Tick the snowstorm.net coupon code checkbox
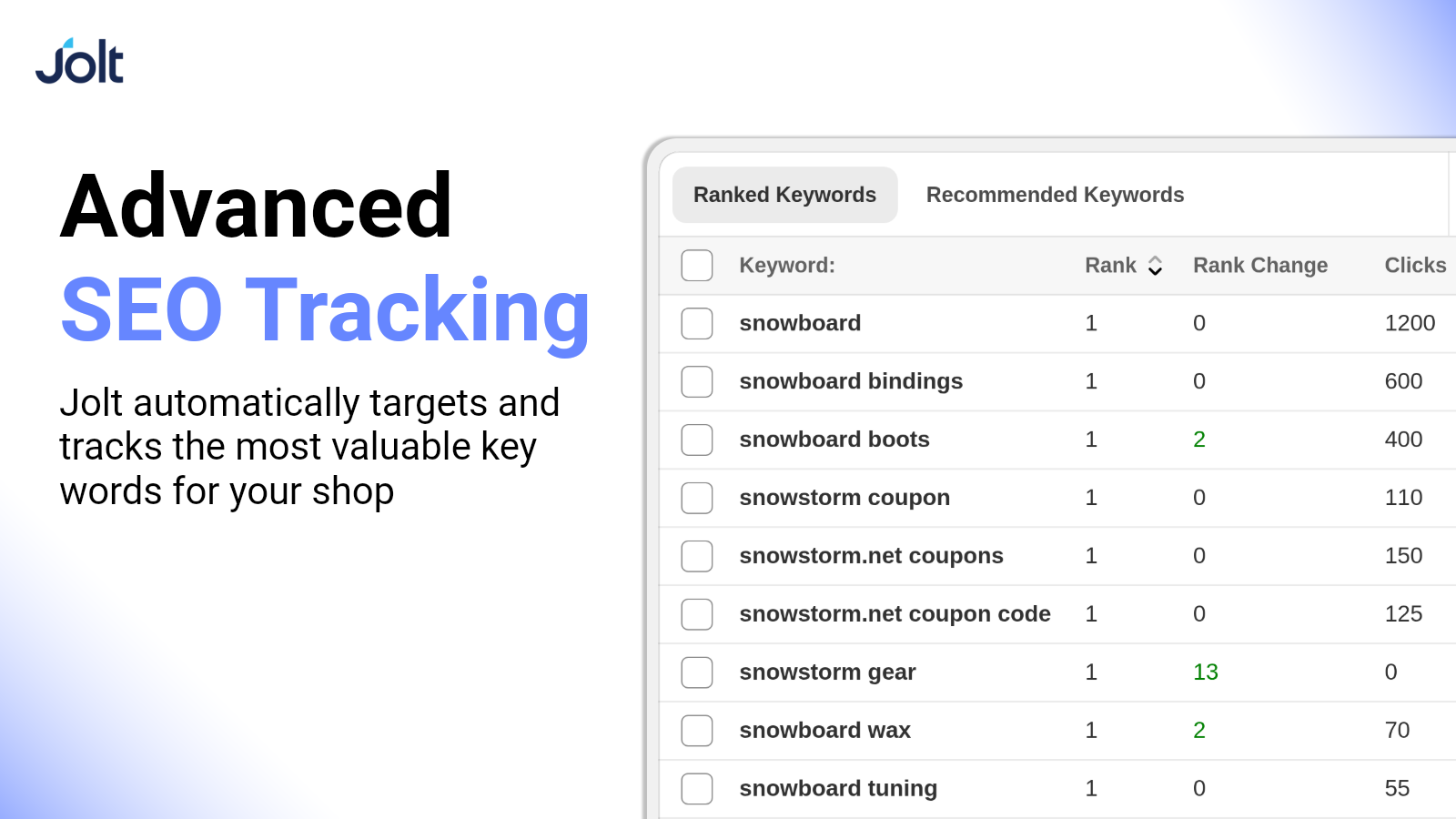The image size is (1456, 819). pyautogui.click(x=697, y=615)
